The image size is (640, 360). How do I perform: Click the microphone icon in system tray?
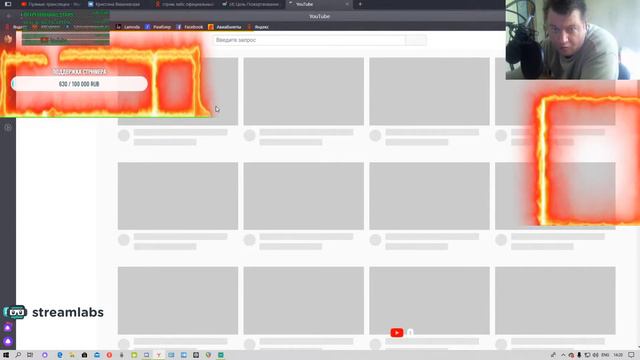(x=579, y=355)
